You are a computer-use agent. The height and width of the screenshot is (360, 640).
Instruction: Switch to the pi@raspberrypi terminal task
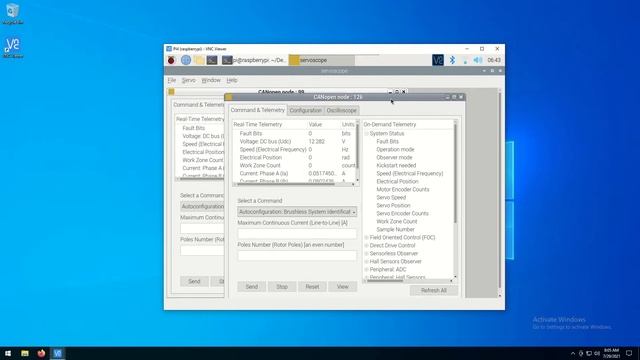coord(254,60)
